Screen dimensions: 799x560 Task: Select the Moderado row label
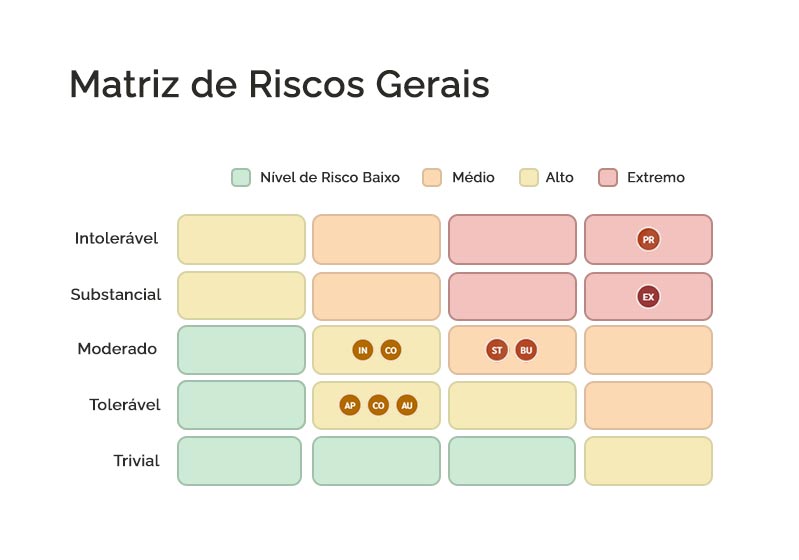117,349
